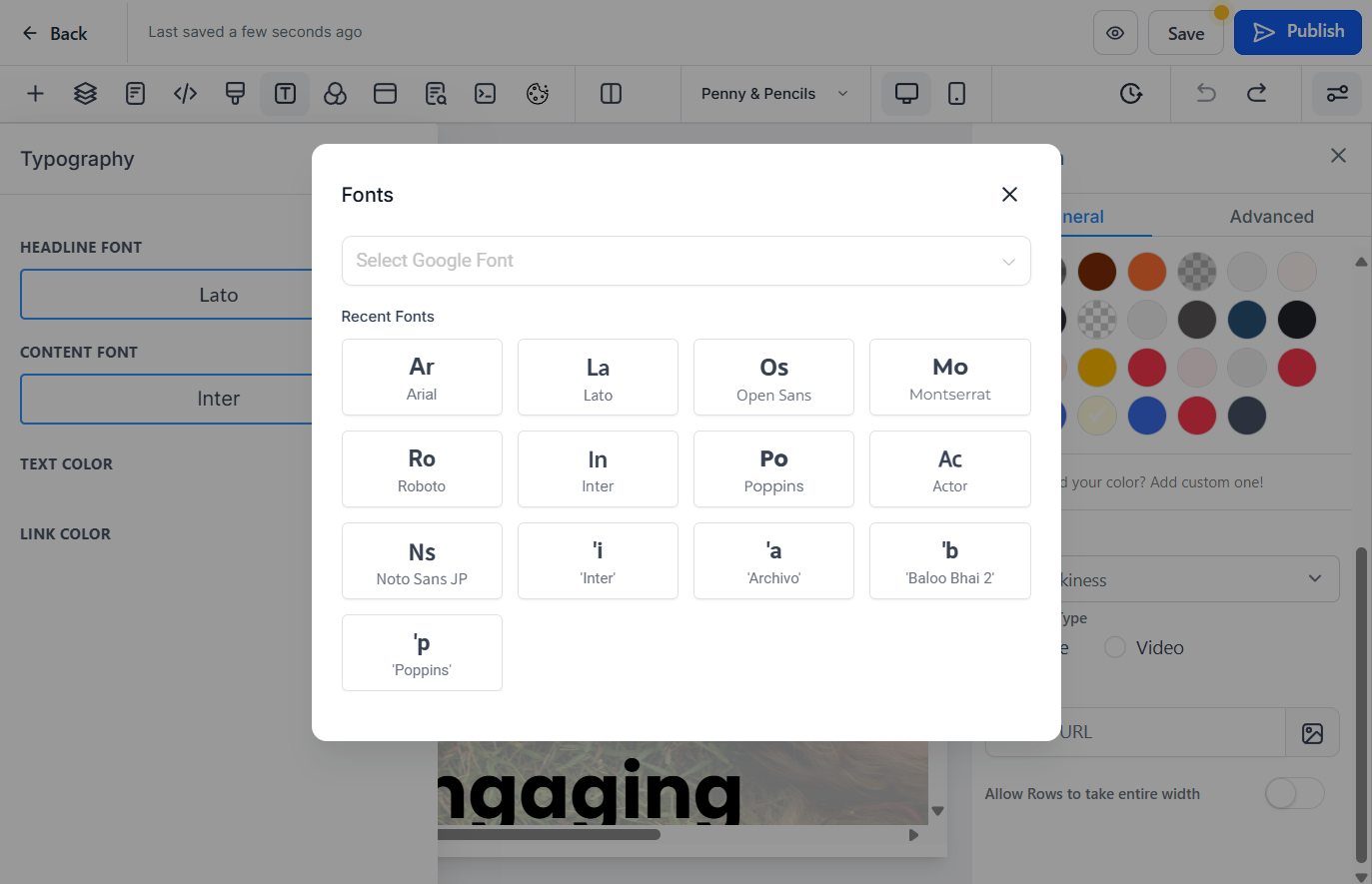
Task: Choose the Arial recent font
Action: [x=422, y=378]
